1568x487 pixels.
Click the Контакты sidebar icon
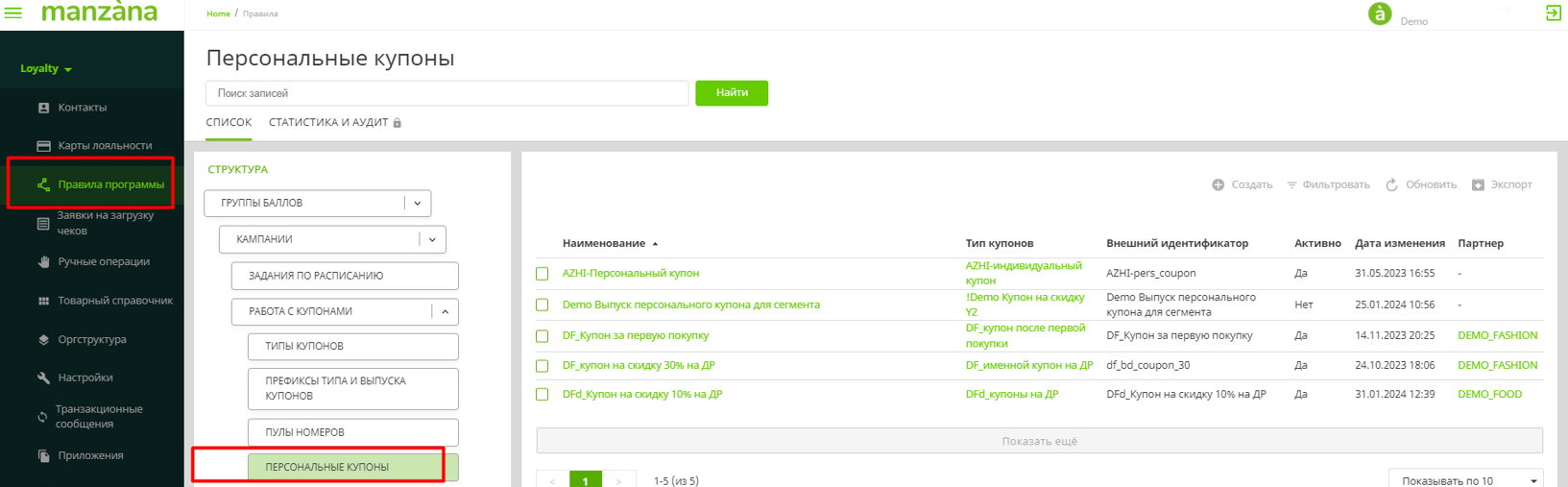pyautogui.click(x=43, y=108)
